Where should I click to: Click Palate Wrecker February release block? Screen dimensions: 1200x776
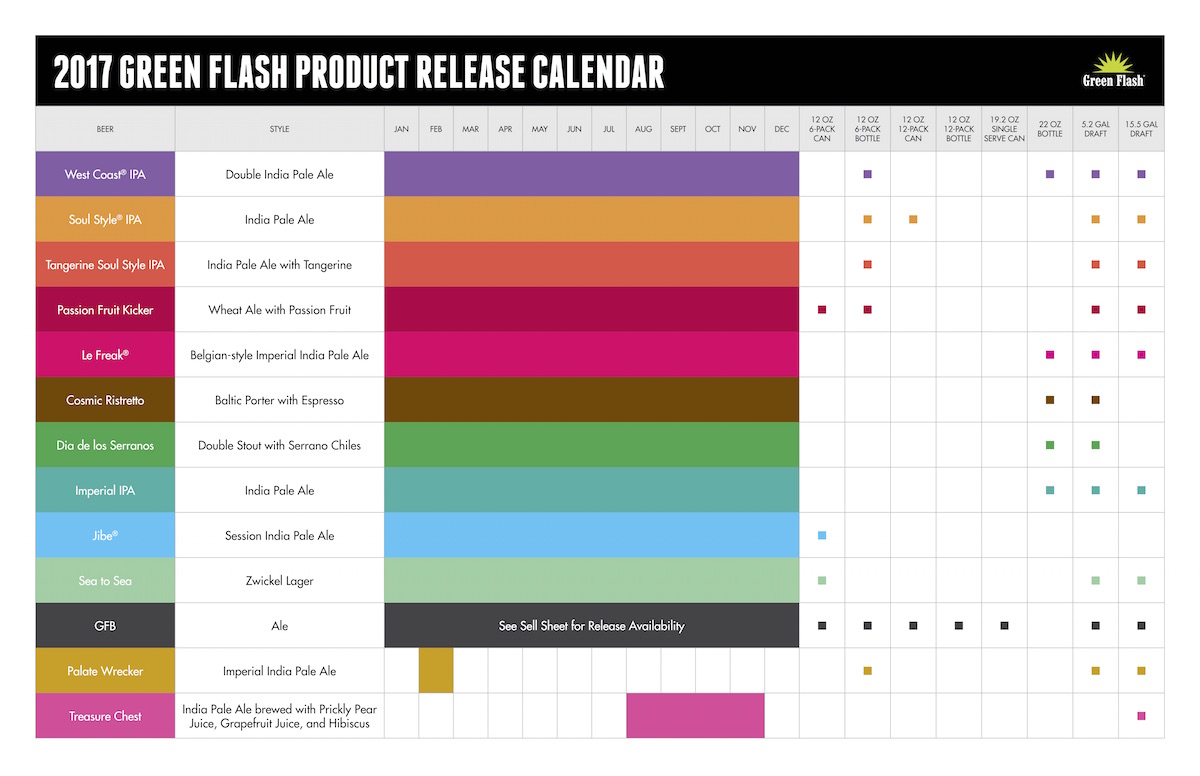tap(436, 671)
